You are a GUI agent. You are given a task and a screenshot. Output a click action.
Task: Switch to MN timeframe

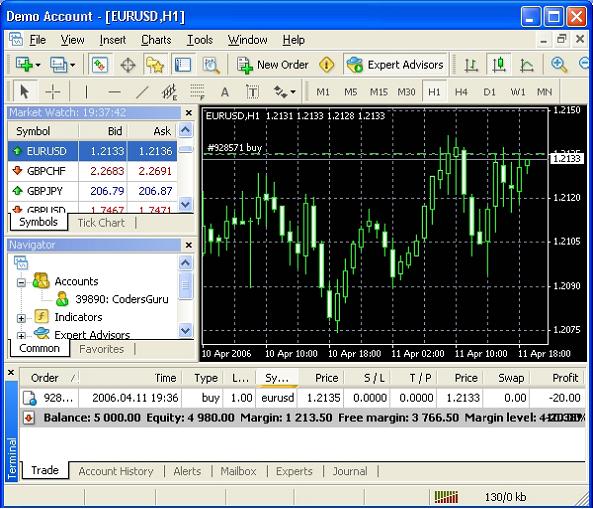pyautogui.click(x=545, y=92)
